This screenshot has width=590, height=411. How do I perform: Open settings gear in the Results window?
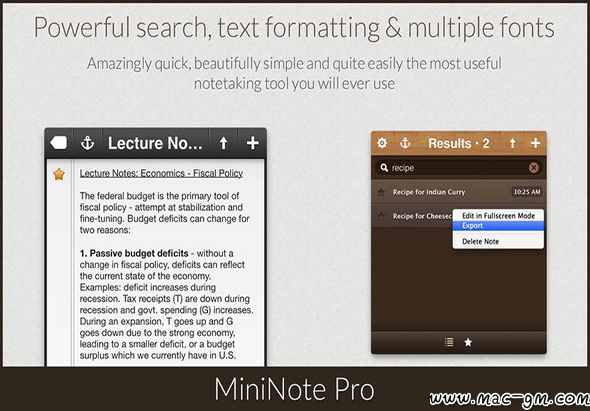pos(382,143)
